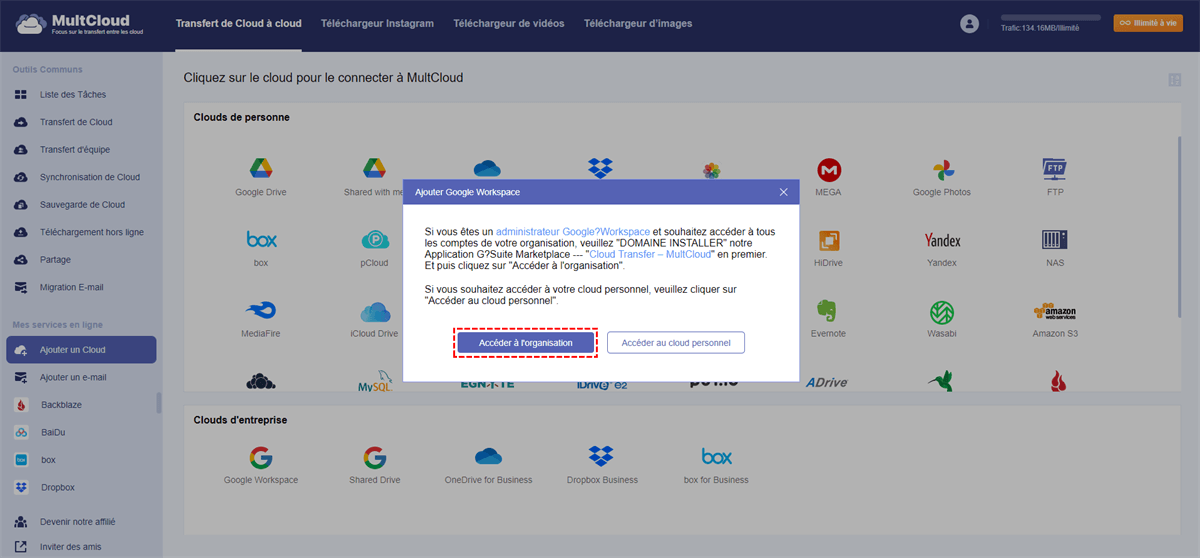Choose the Google Photos icon
The width and height of the screenshot is (1200, 558).
(x=942, y=169)
